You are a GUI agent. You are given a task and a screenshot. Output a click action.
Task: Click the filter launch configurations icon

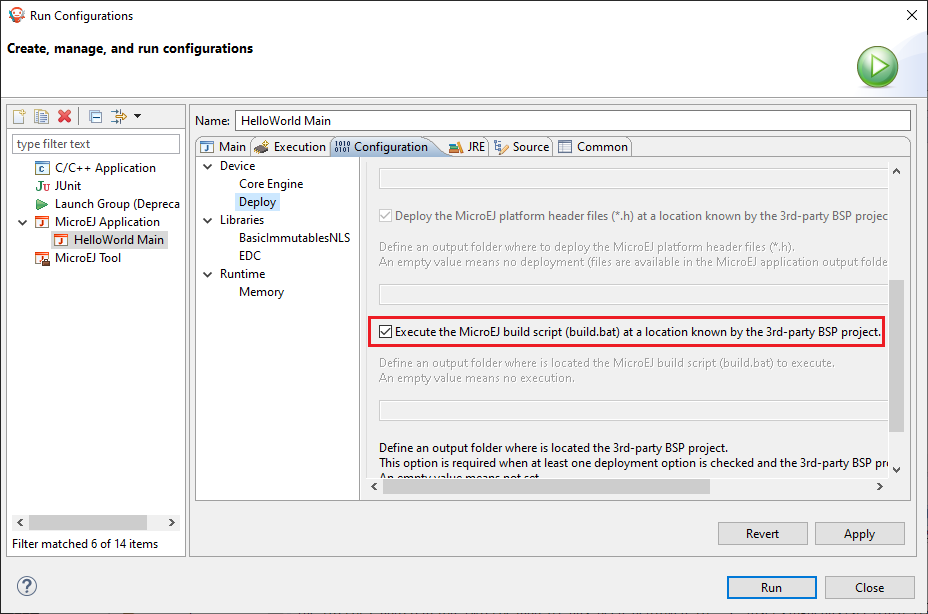pyautogui.click(x=121, y=117)
